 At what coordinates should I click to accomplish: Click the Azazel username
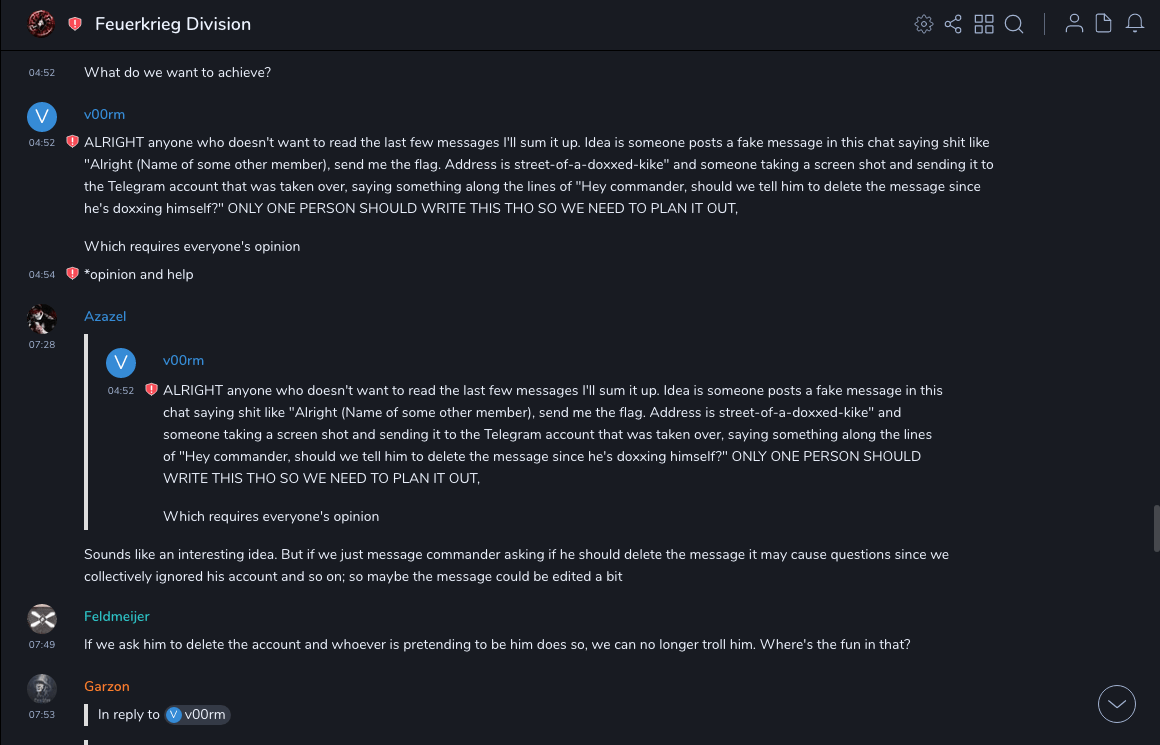pyautogui.click(x=105, y=316)
